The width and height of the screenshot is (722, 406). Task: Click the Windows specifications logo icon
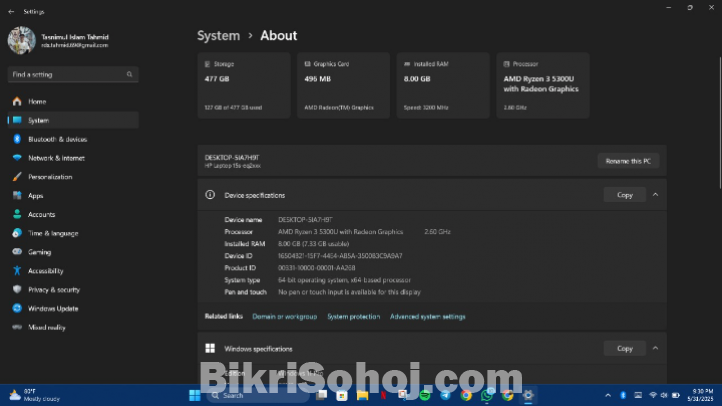coord(210,348)
